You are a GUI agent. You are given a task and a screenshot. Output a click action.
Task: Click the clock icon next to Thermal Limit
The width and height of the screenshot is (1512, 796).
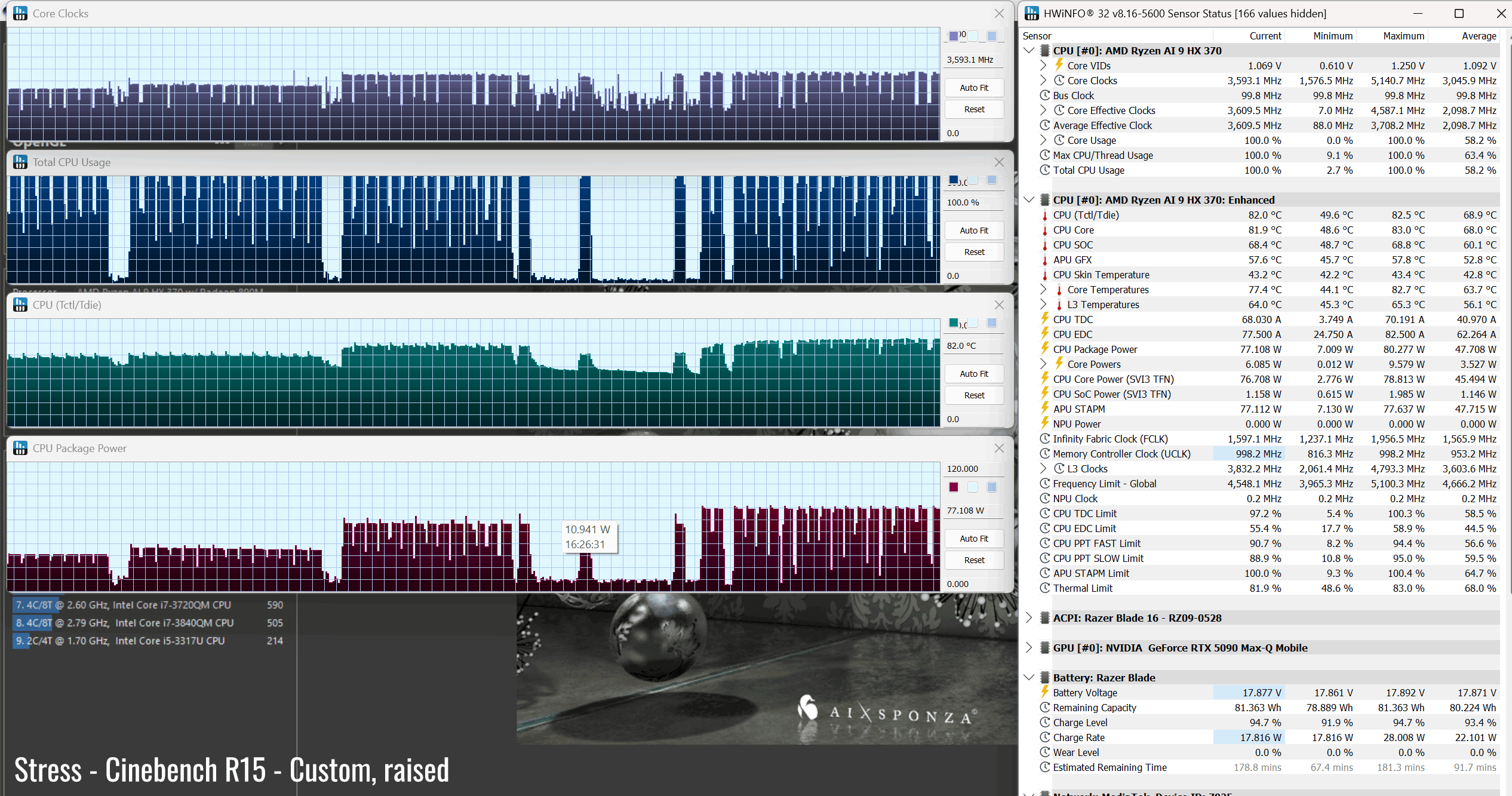tap(1044, 588)
